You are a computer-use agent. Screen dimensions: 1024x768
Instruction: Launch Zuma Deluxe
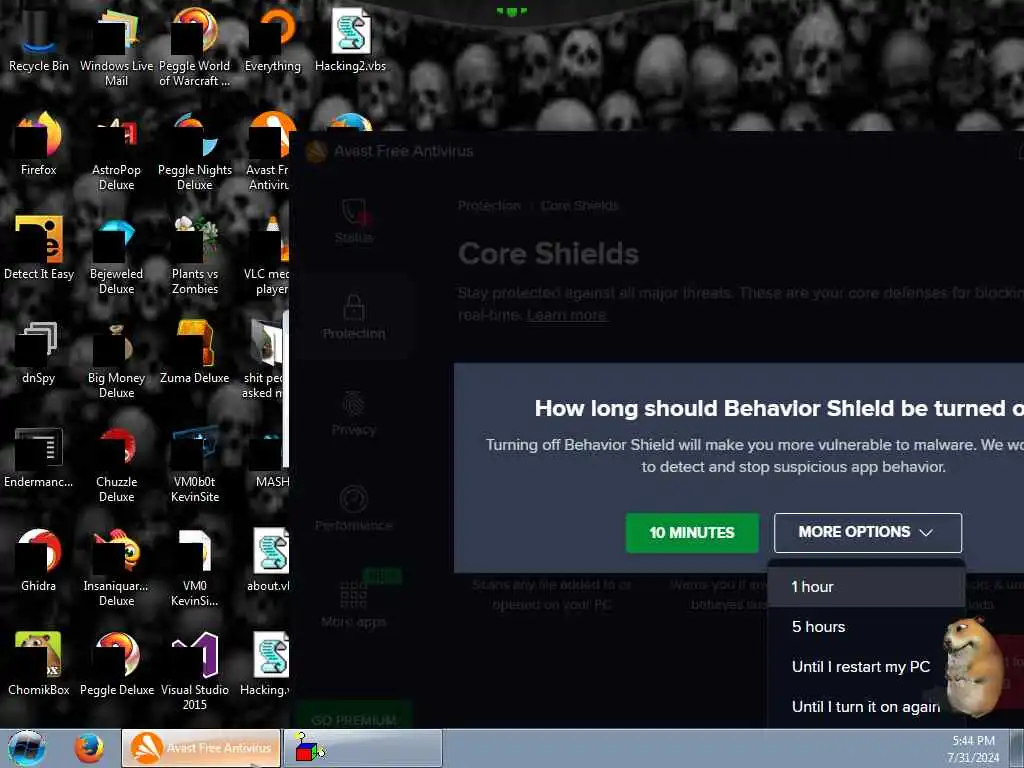195,351
